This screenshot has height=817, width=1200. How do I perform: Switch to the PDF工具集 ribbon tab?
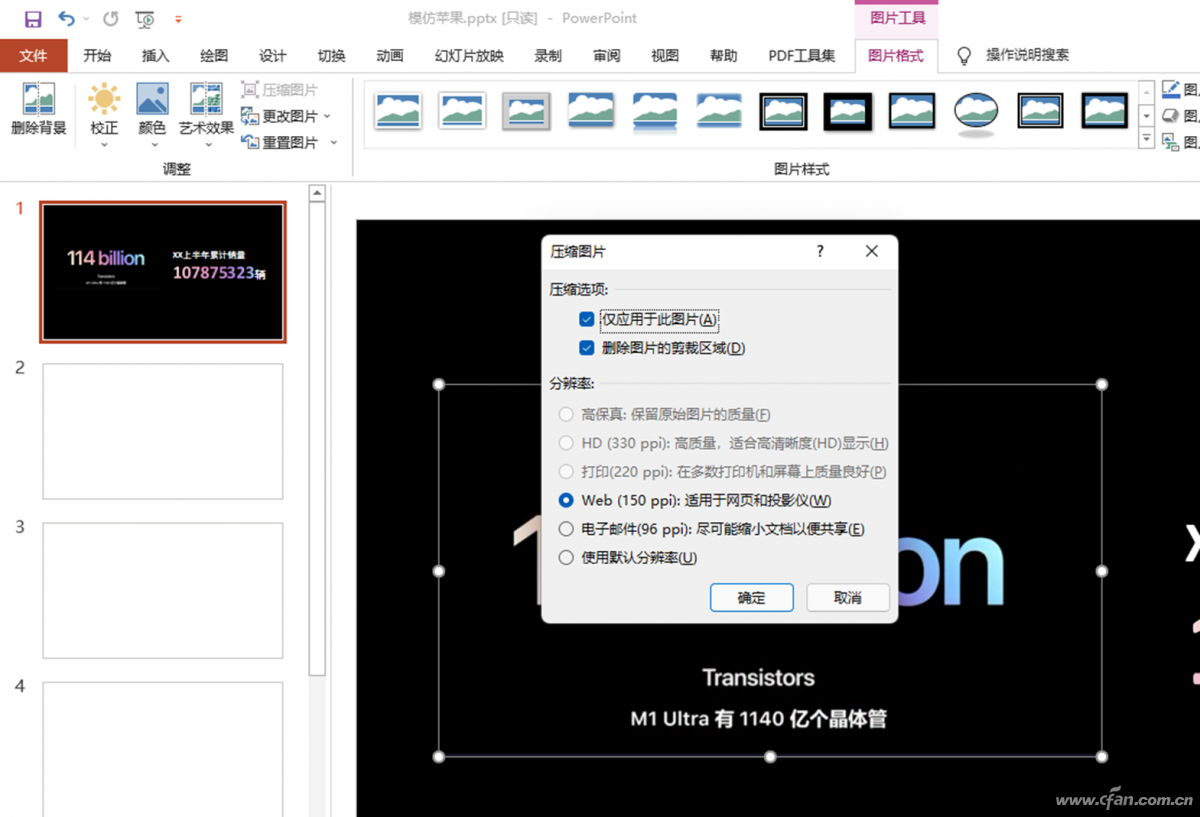(x=802, y=56)
